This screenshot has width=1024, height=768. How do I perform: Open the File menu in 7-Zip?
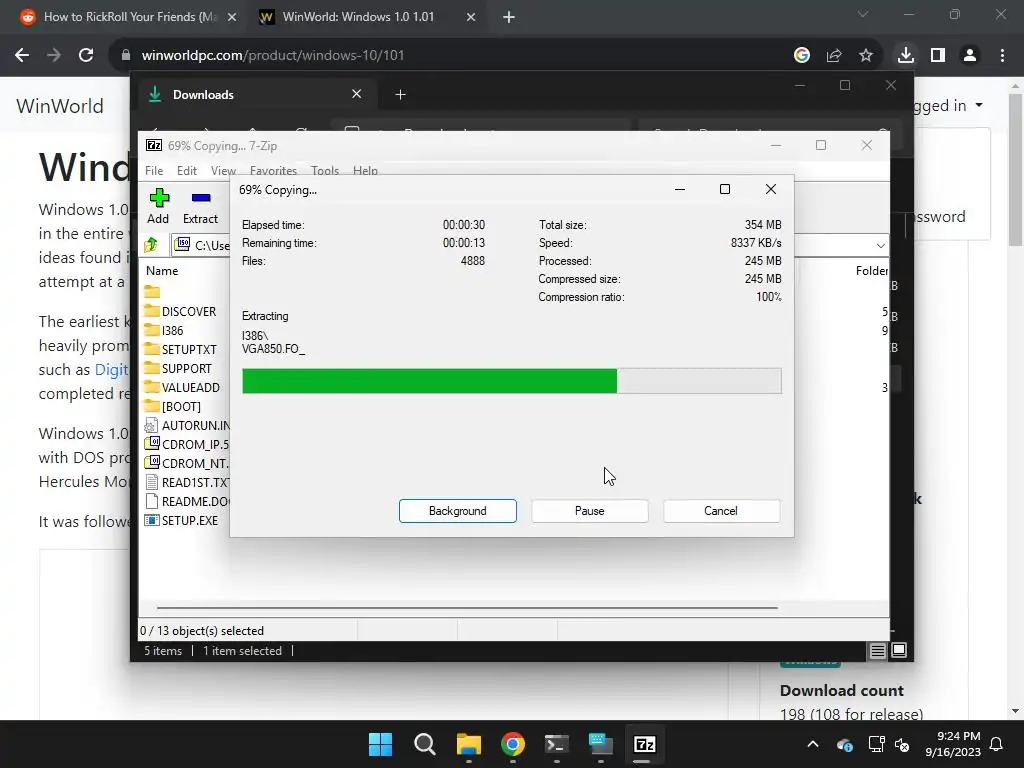[x=154, y=170]
